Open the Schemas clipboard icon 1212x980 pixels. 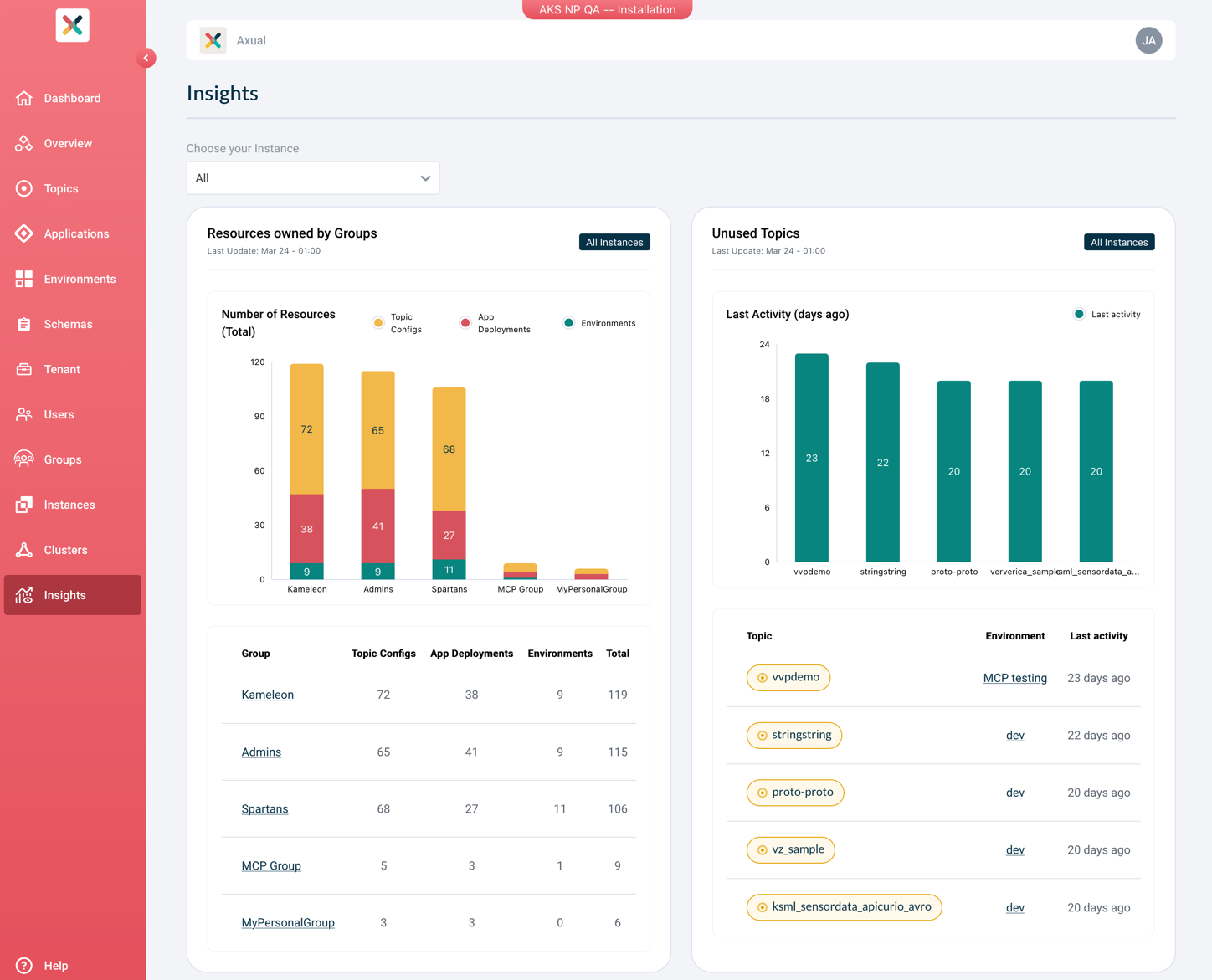coord(23,324)
